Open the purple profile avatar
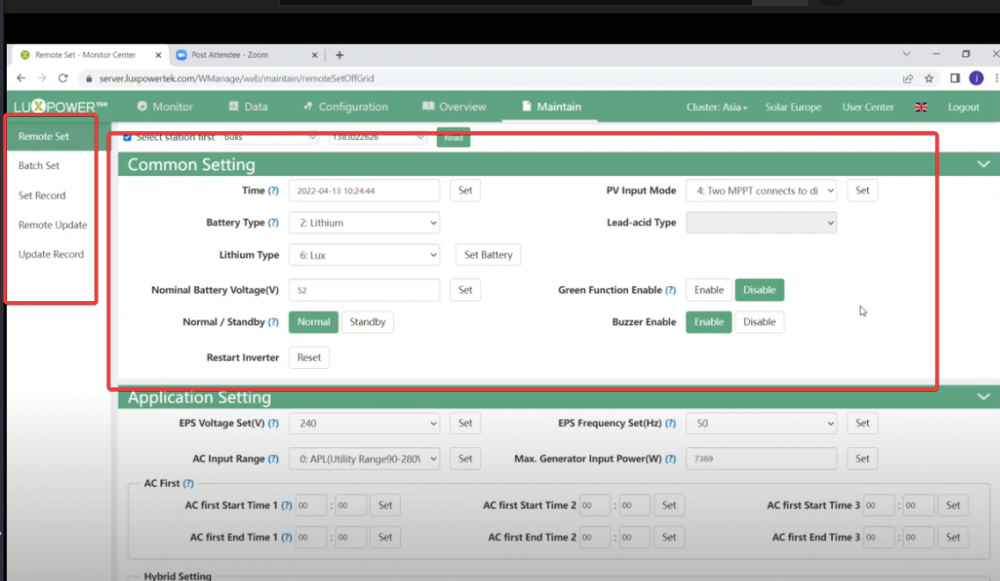 point(976,78)
